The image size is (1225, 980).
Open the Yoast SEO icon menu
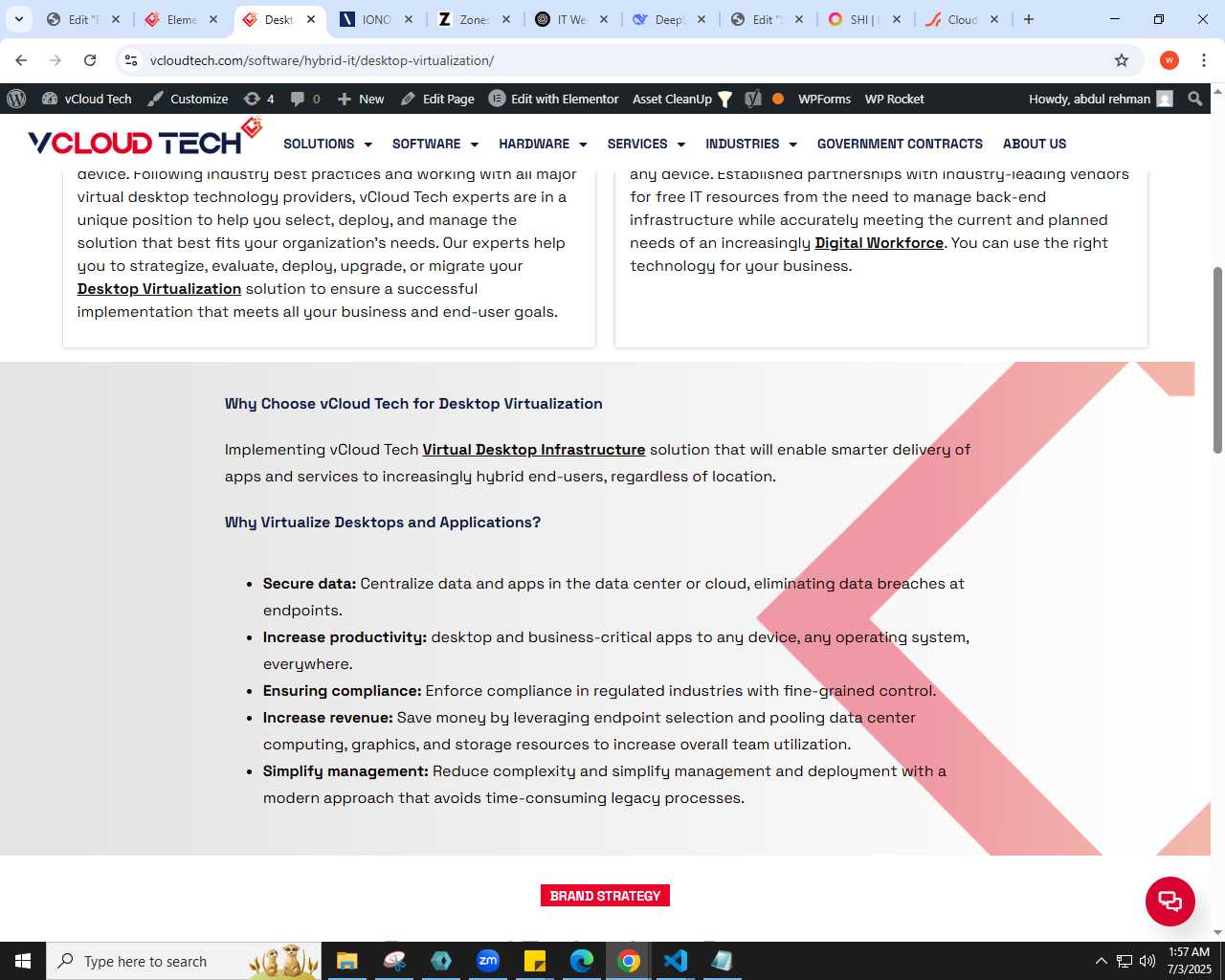[753, 99]
